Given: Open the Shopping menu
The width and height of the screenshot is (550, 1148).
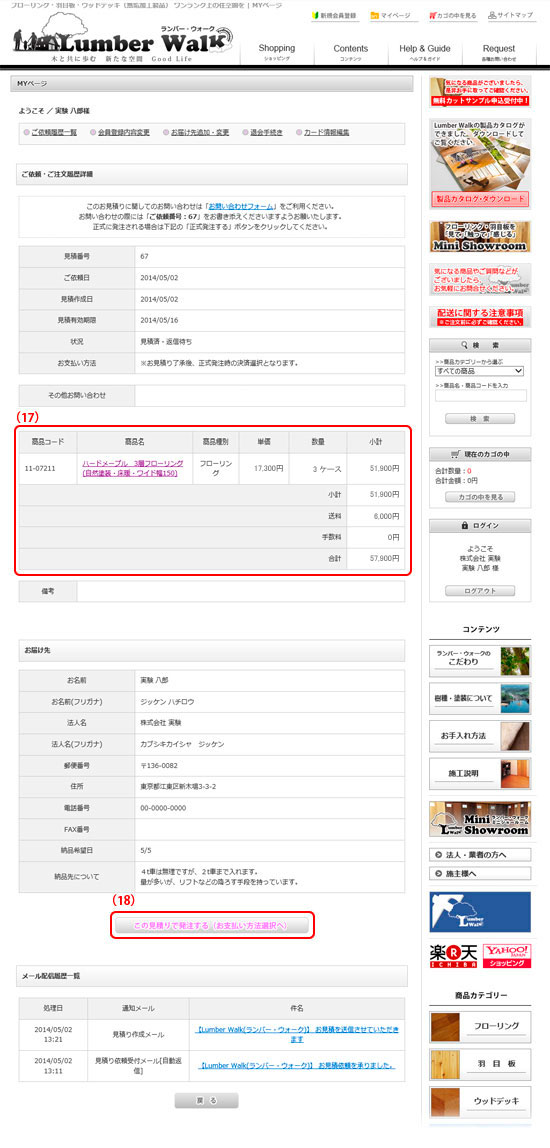Looking at the screenshot, I should click(x=277, y=52).
